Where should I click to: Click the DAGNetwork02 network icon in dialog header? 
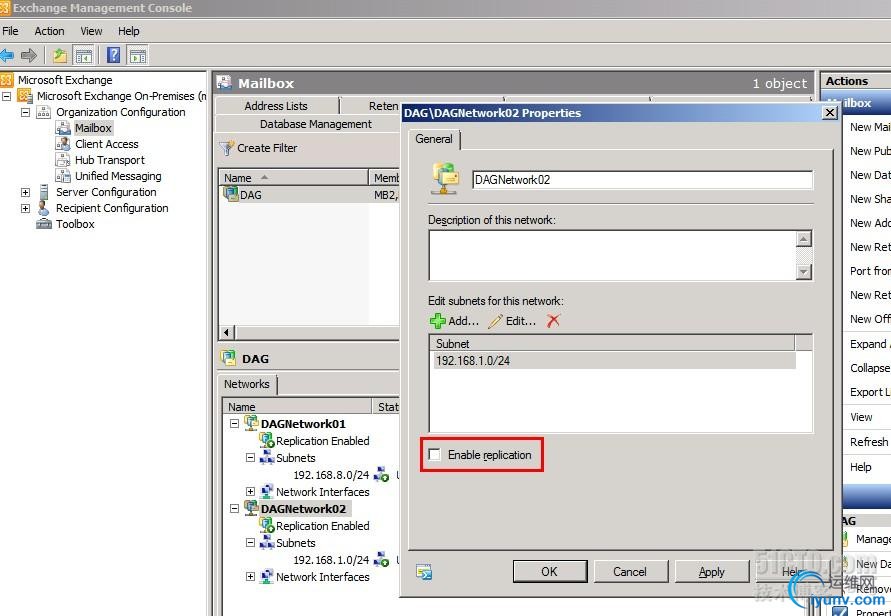tap(446, 178)
